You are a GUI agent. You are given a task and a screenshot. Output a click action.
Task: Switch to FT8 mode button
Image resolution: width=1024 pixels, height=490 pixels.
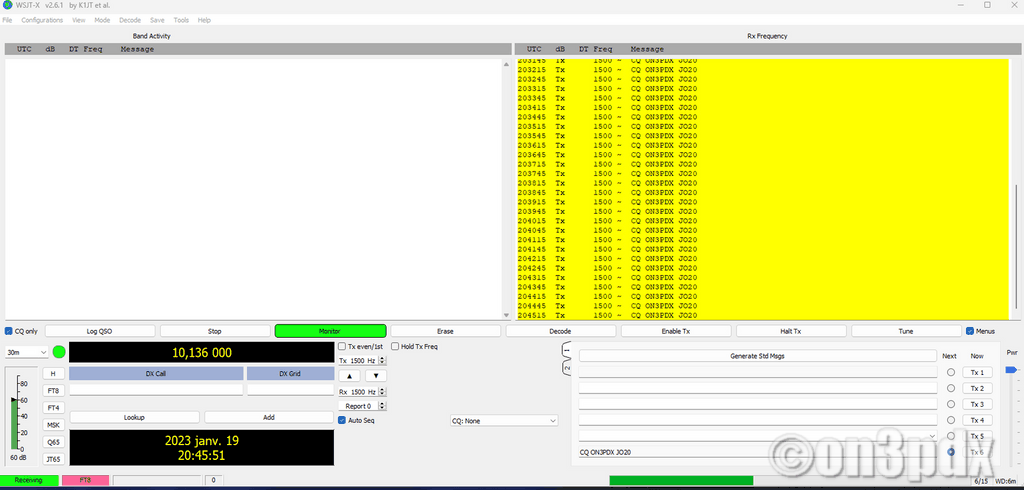click(53, 391)
